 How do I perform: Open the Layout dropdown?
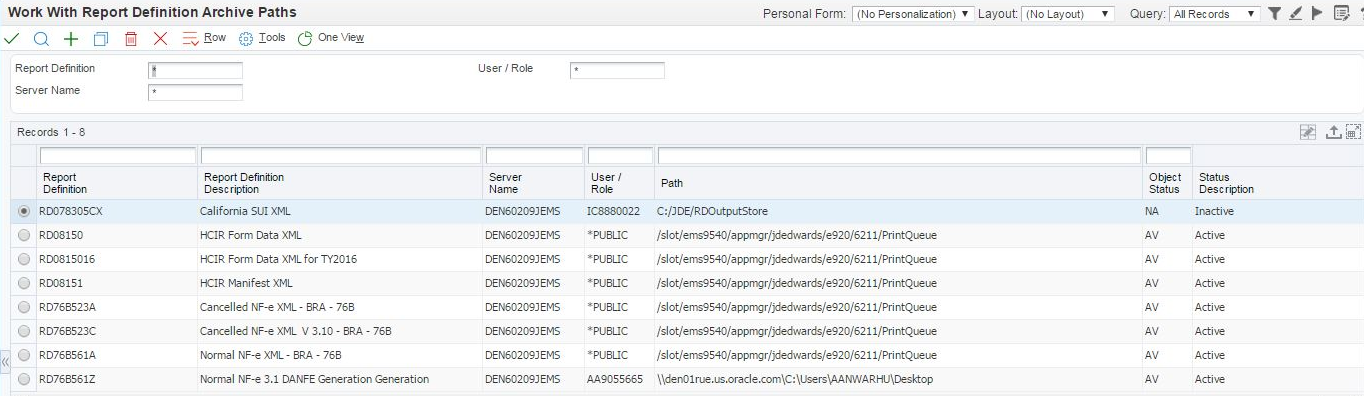point(1068,14)
